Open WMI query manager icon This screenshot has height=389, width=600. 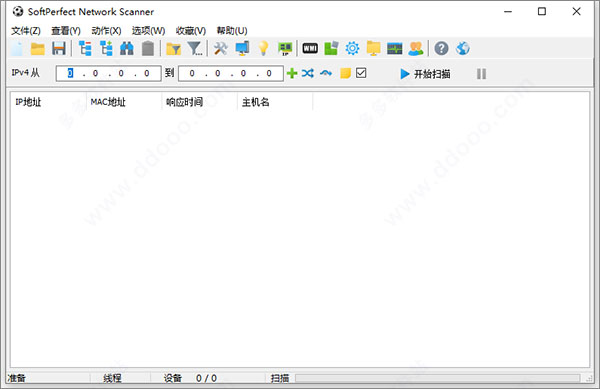(310, 49)
